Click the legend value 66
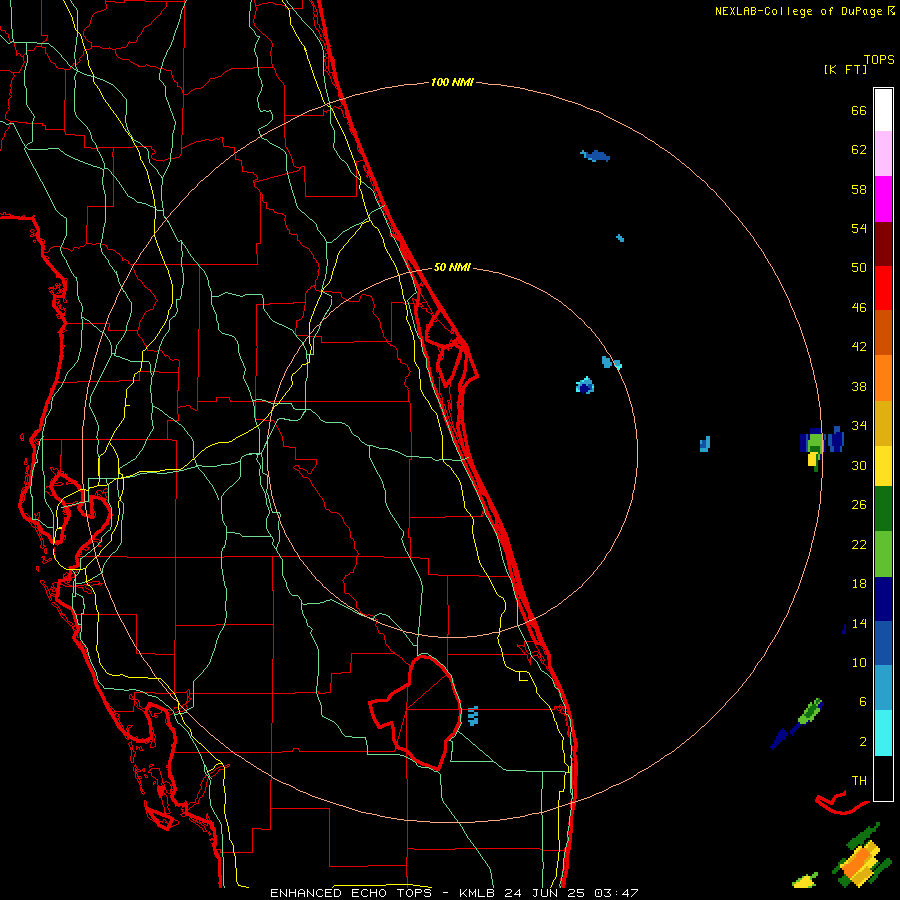900x900 pixels. coord(859,110)
